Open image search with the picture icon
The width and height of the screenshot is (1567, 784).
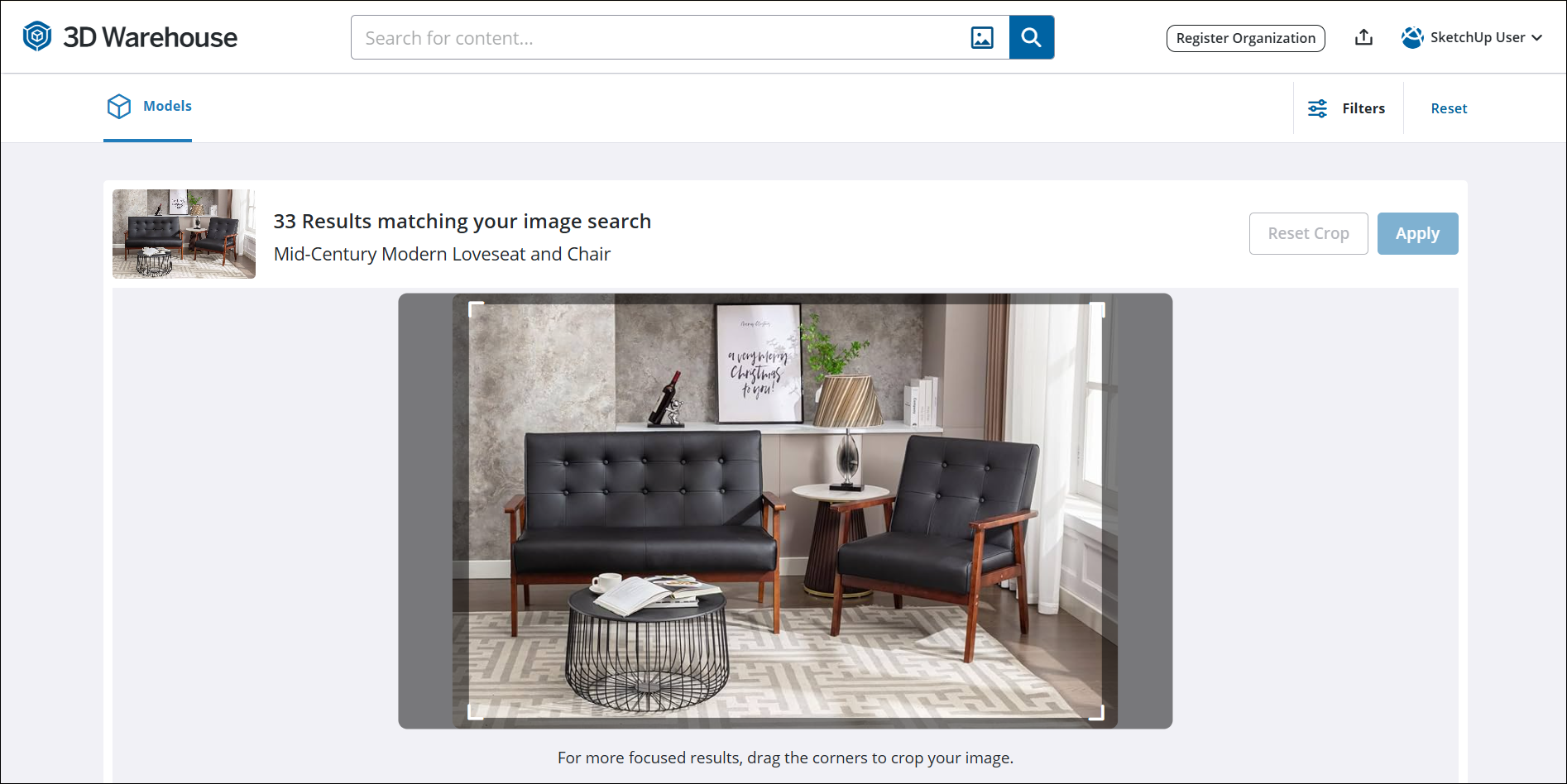[982, 37]
